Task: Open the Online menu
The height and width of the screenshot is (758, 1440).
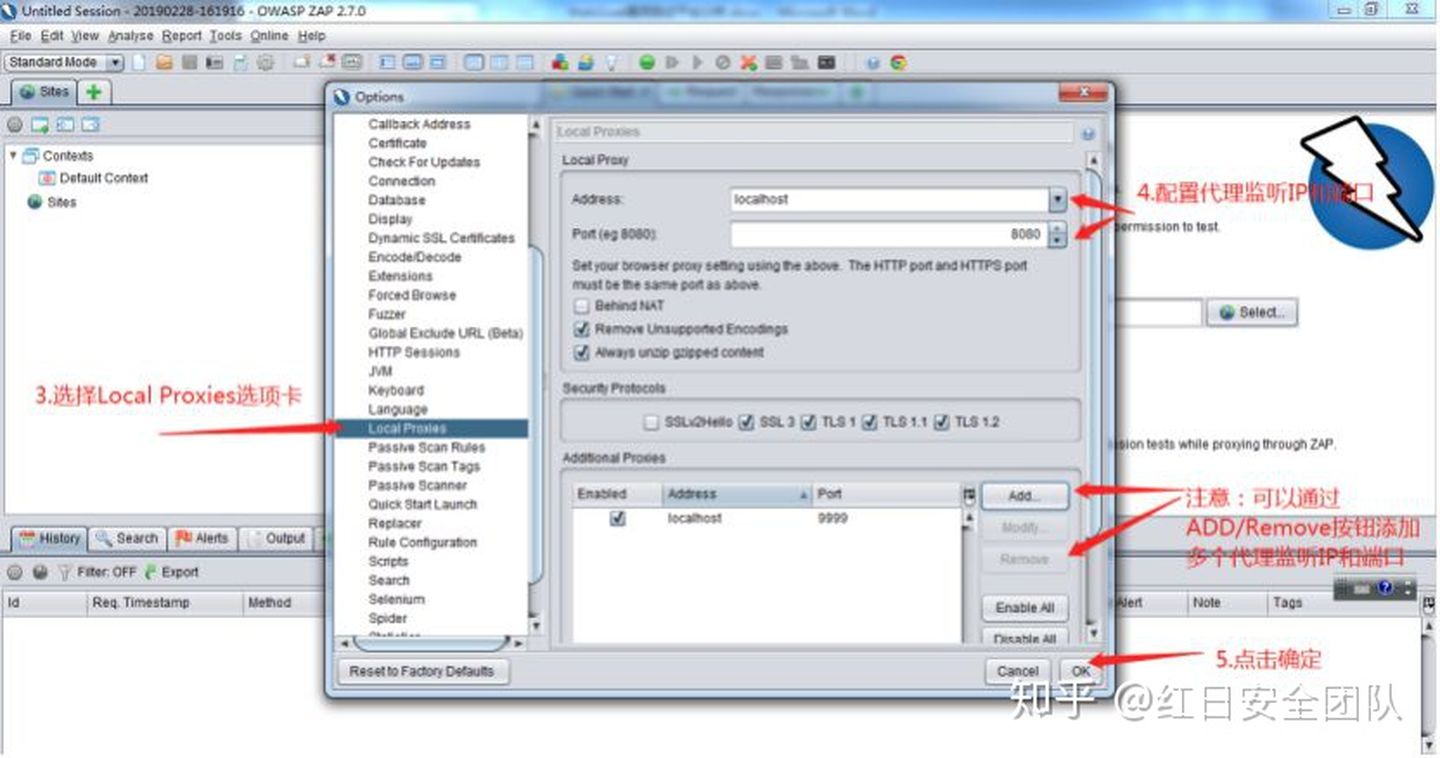Action: (269, 35)
